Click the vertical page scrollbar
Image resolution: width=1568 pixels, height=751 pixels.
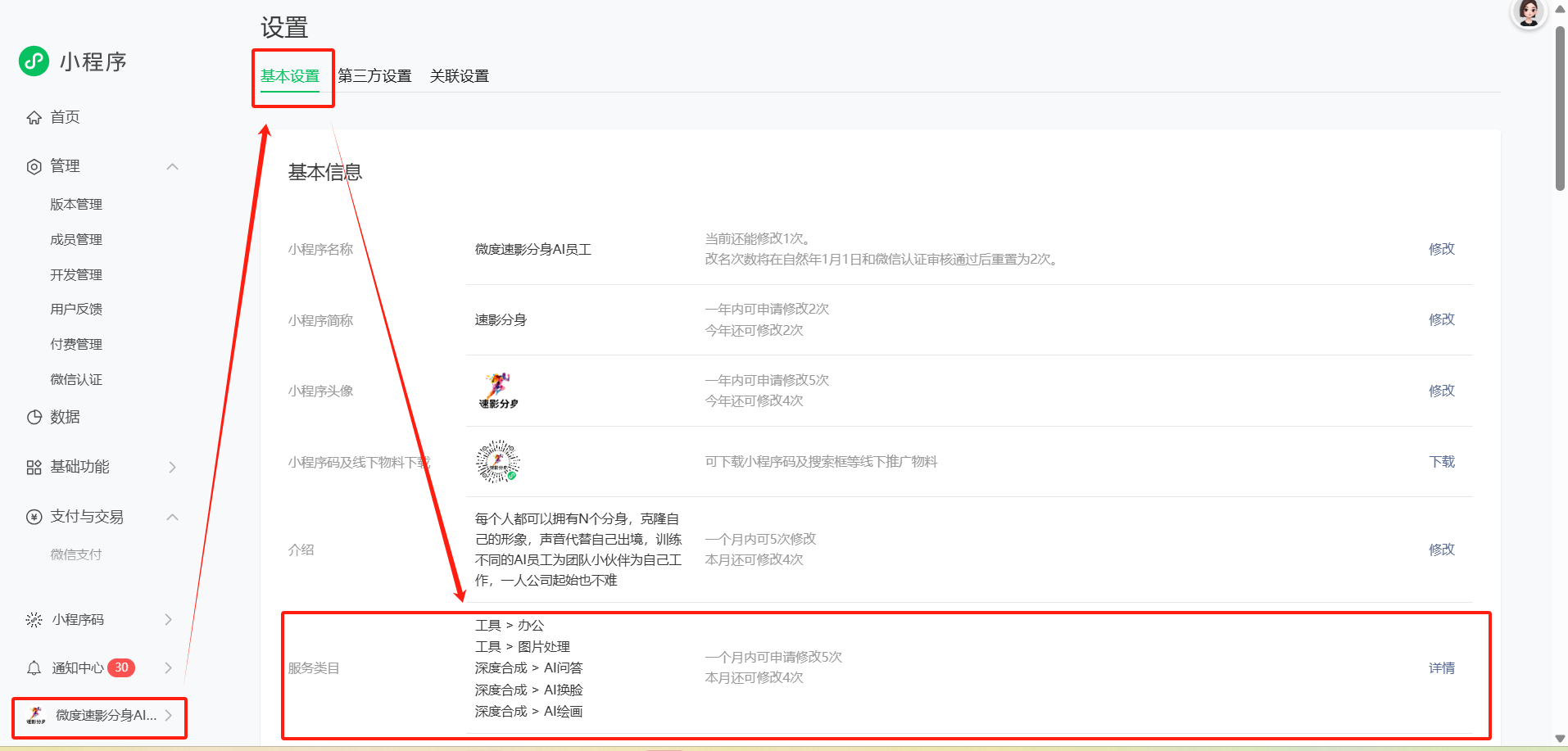[x=1560, y=108]
